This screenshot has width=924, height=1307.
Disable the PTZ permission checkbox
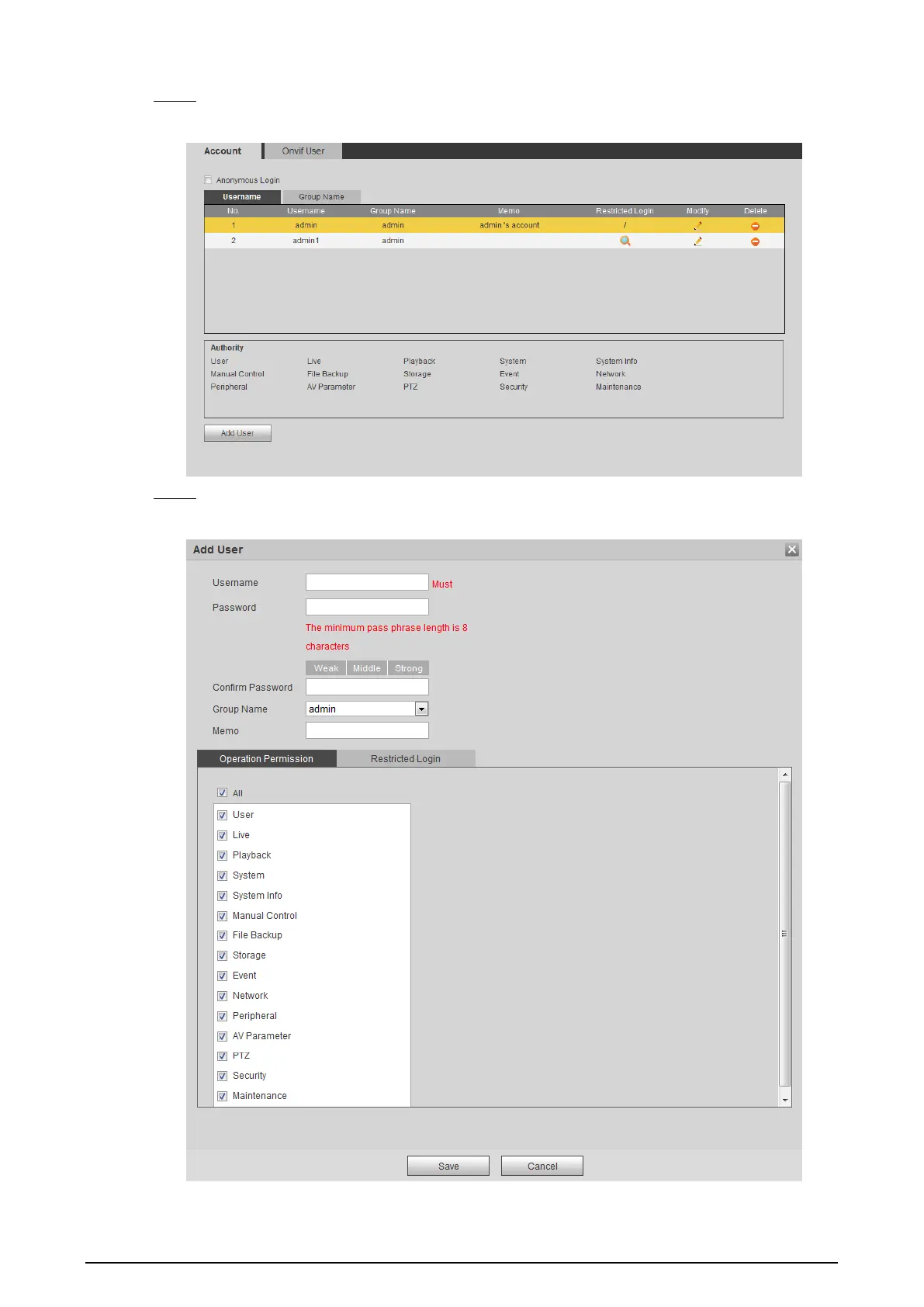[222, 1056]
